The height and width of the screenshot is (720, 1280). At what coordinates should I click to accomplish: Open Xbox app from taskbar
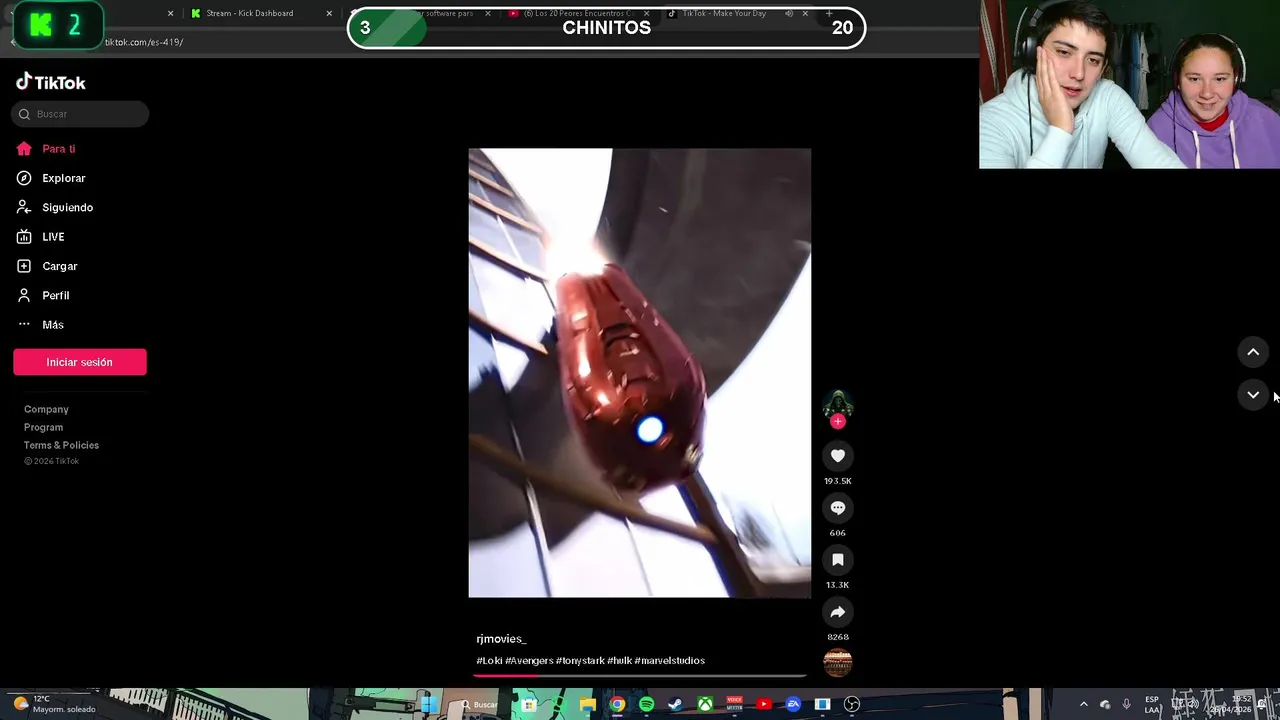click(705, 705)
